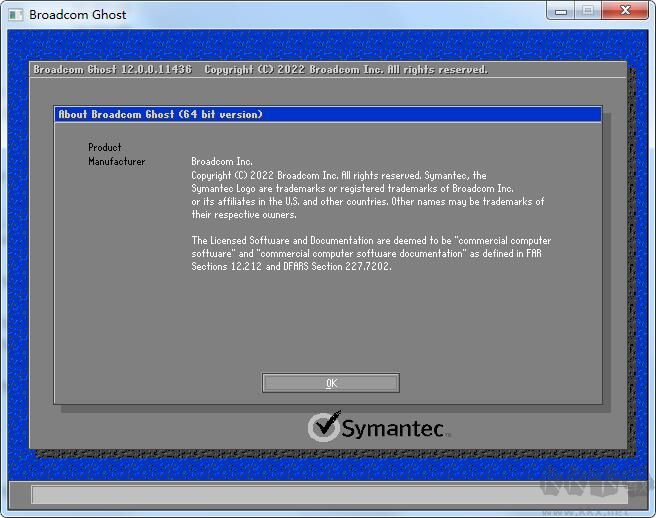The width and height of the screenshot is (656, 518).
Task: Click the 'Manufacturer' label text
Action: coord(116,161)
